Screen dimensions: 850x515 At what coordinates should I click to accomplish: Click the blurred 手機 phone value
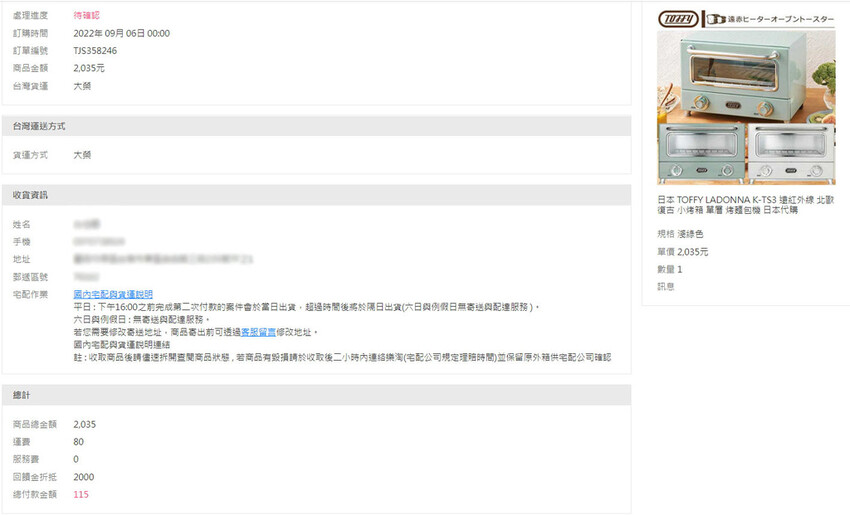[99, 241]
